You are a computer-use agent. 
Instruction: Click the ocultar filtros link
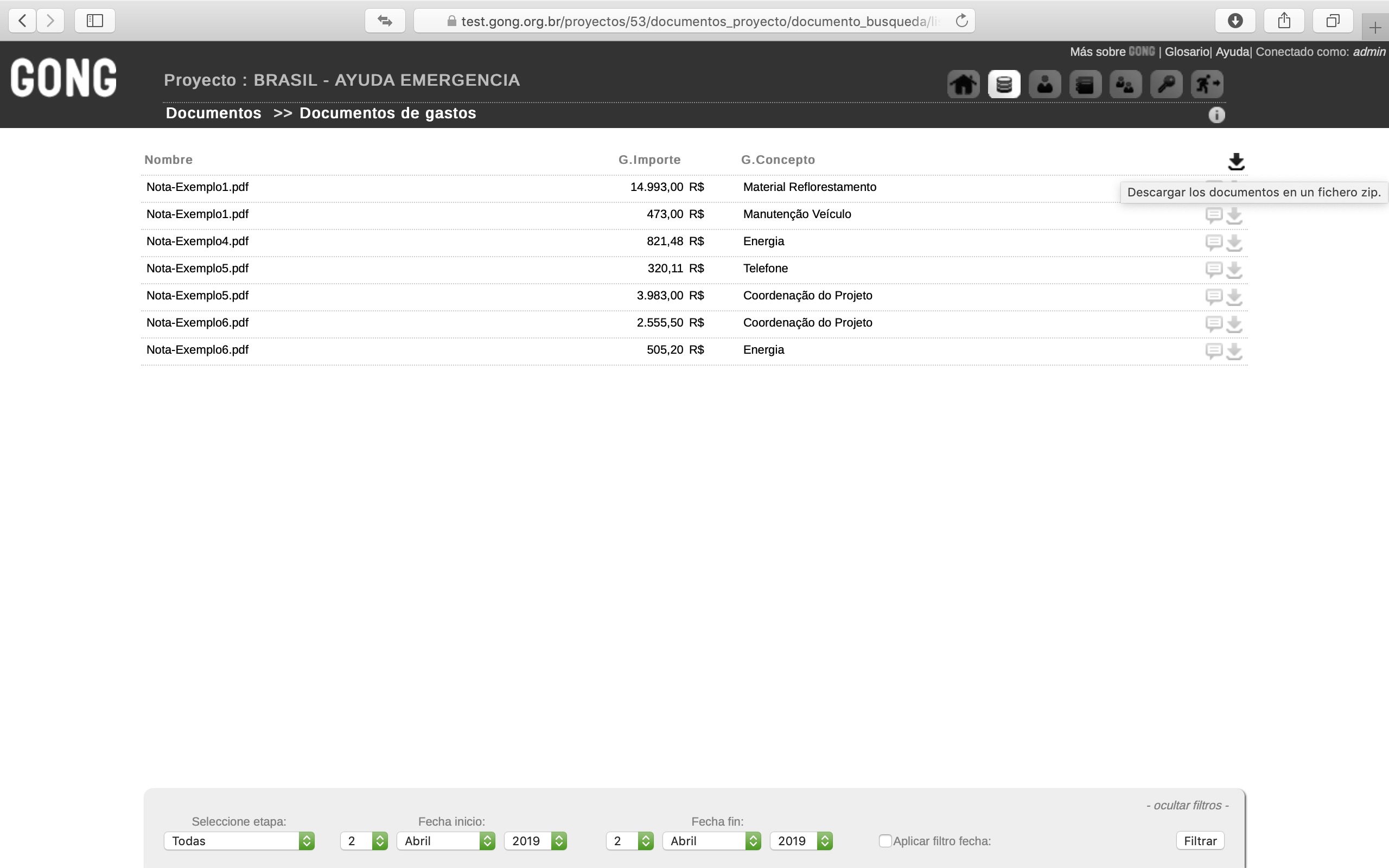point(1187,805)
